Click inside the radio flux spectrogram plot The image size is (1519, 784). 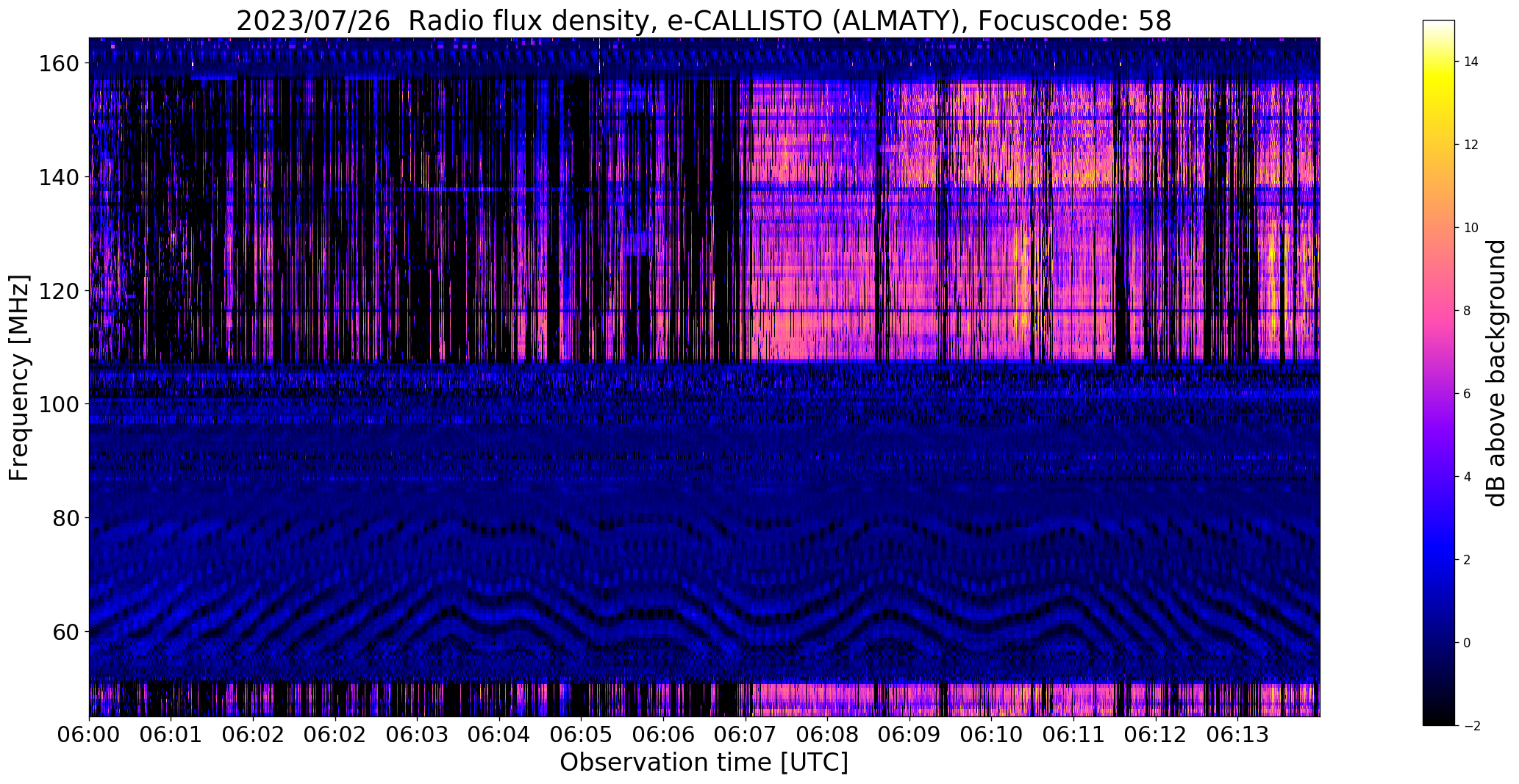coord(704,377)
